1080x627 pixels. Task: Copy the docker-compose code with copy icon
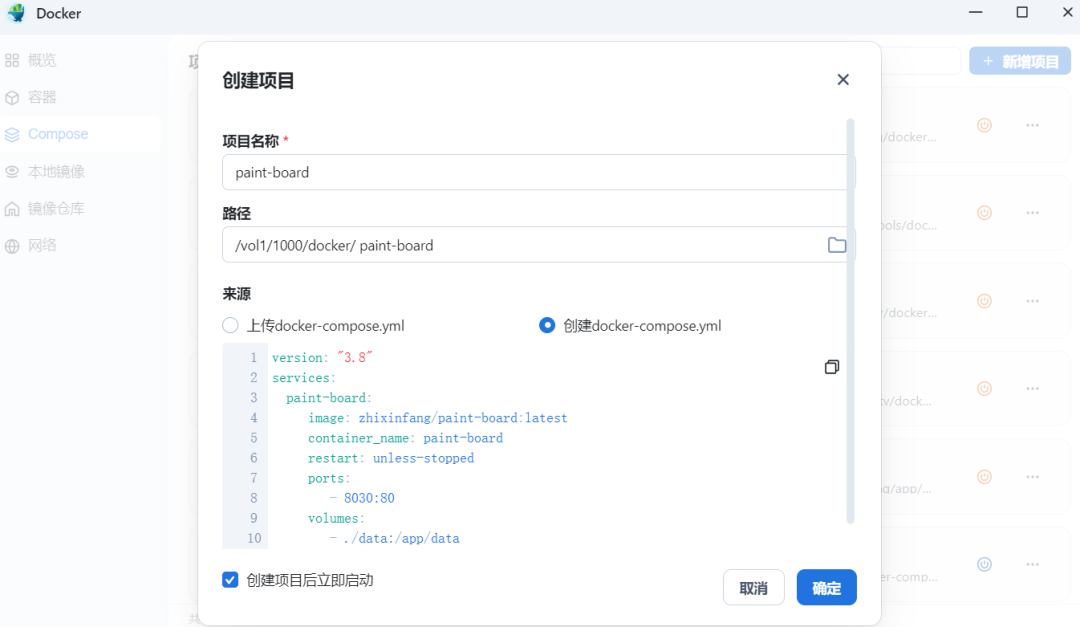[831, 367]
